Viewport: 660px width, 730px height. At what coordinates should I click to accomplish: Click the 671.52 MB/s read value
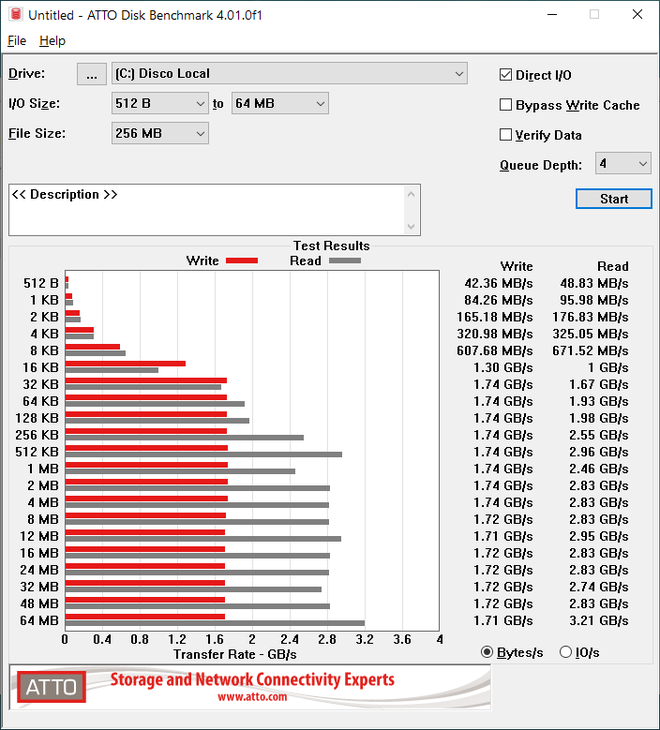[x=590, y=351]
